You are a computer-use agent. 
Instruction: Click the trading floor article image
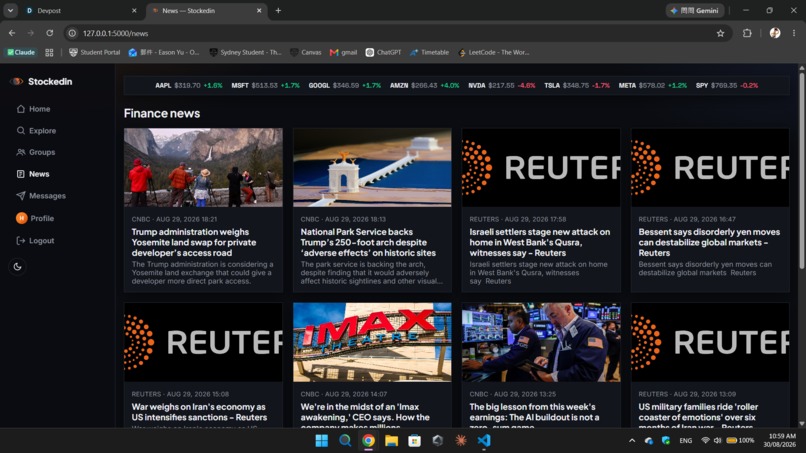point(541,342)
